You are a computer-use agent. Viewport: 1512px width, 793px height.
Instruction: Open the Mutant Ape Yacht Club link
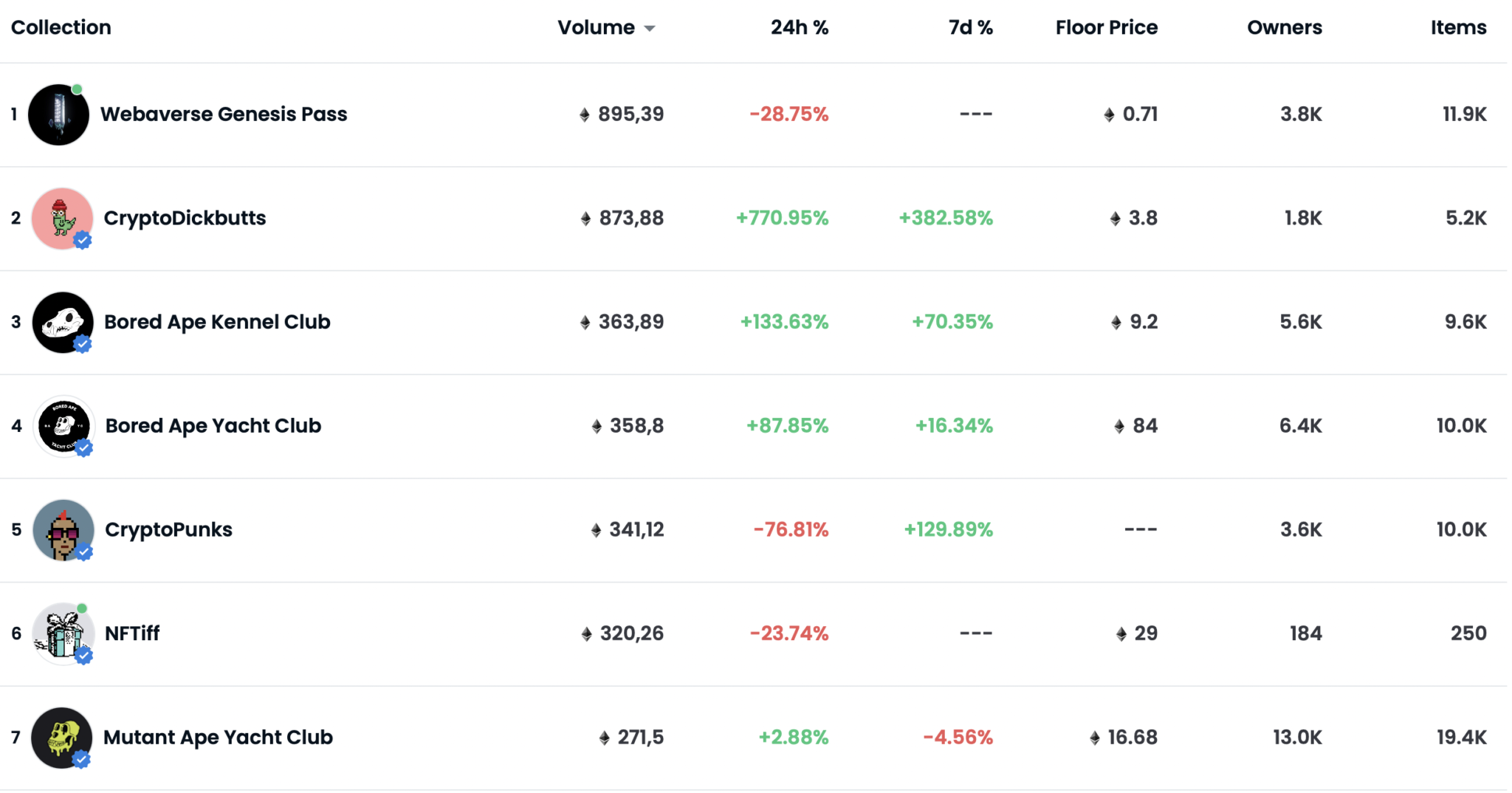218,738
